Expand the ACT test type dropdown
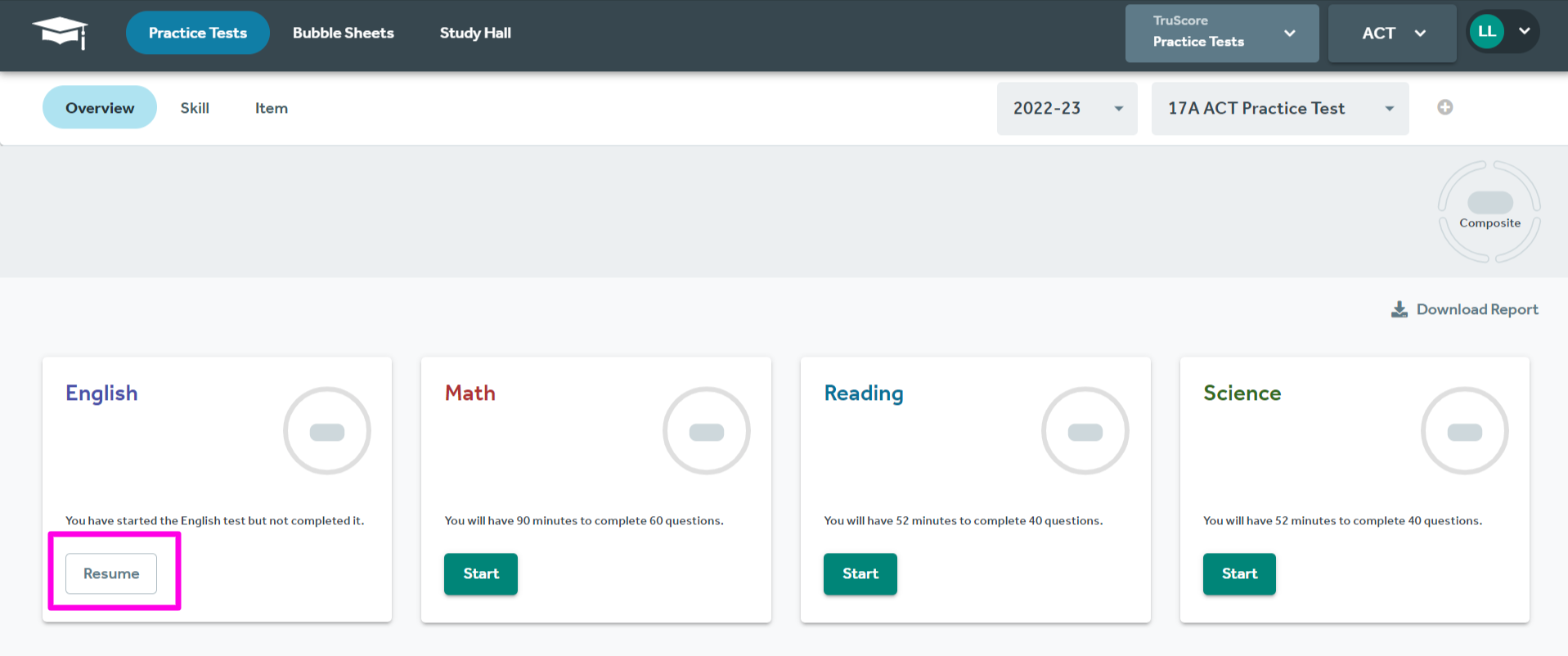 pyautogui.click(x=1391, y=33)
